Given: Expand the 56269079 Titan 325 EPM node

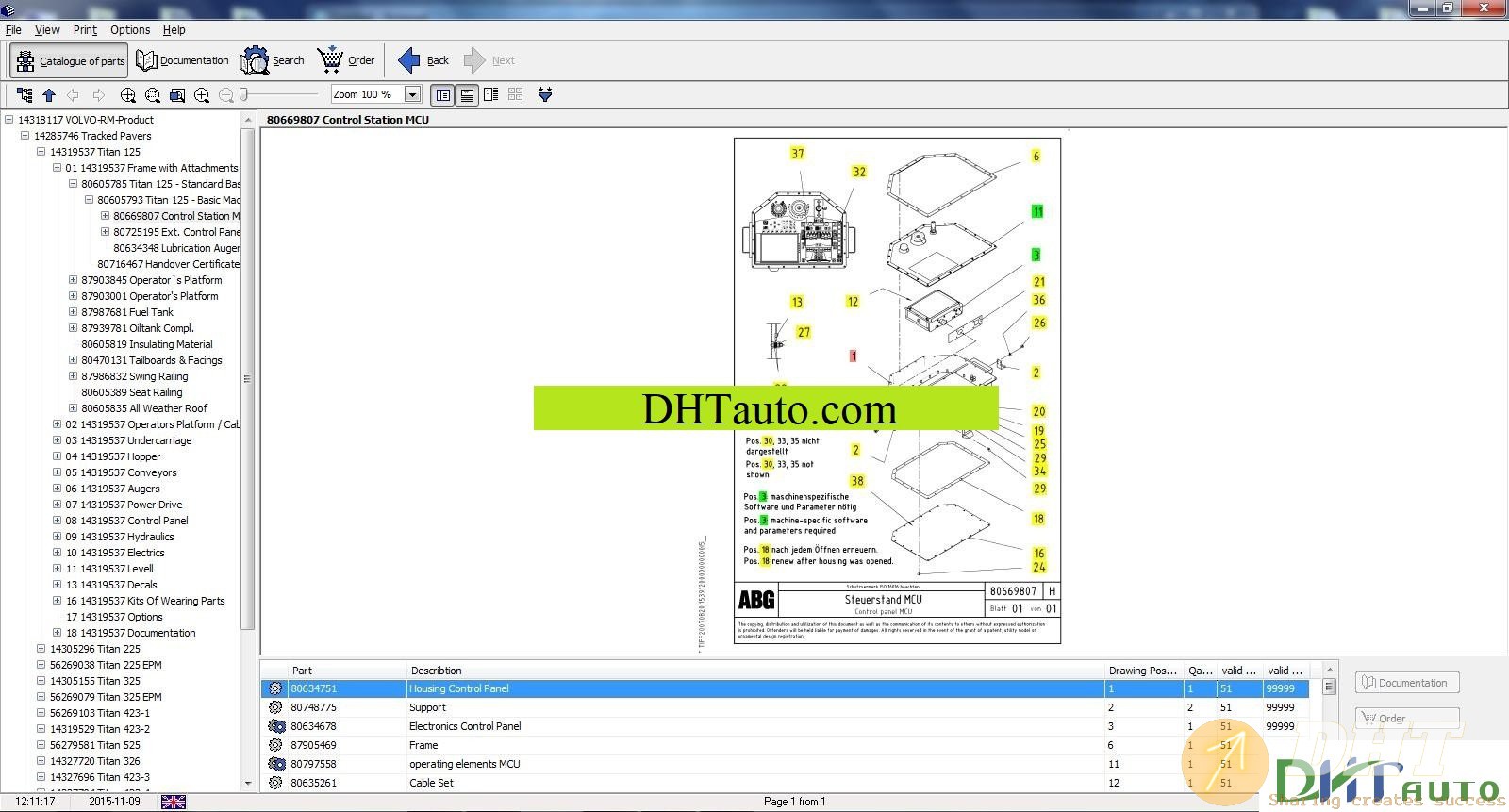Looking at the screenshot, I should 41,697.
